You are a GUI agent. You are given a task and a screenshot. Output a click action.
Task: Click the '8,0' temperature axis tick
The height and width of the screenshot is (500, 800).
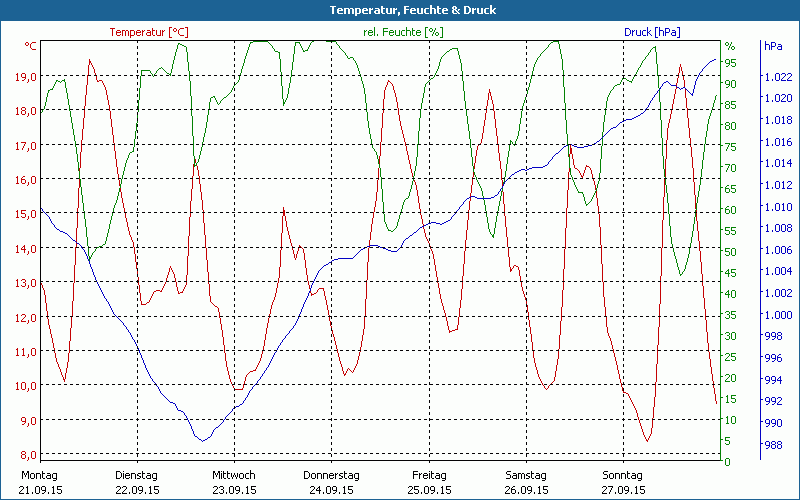click(28, 455)
